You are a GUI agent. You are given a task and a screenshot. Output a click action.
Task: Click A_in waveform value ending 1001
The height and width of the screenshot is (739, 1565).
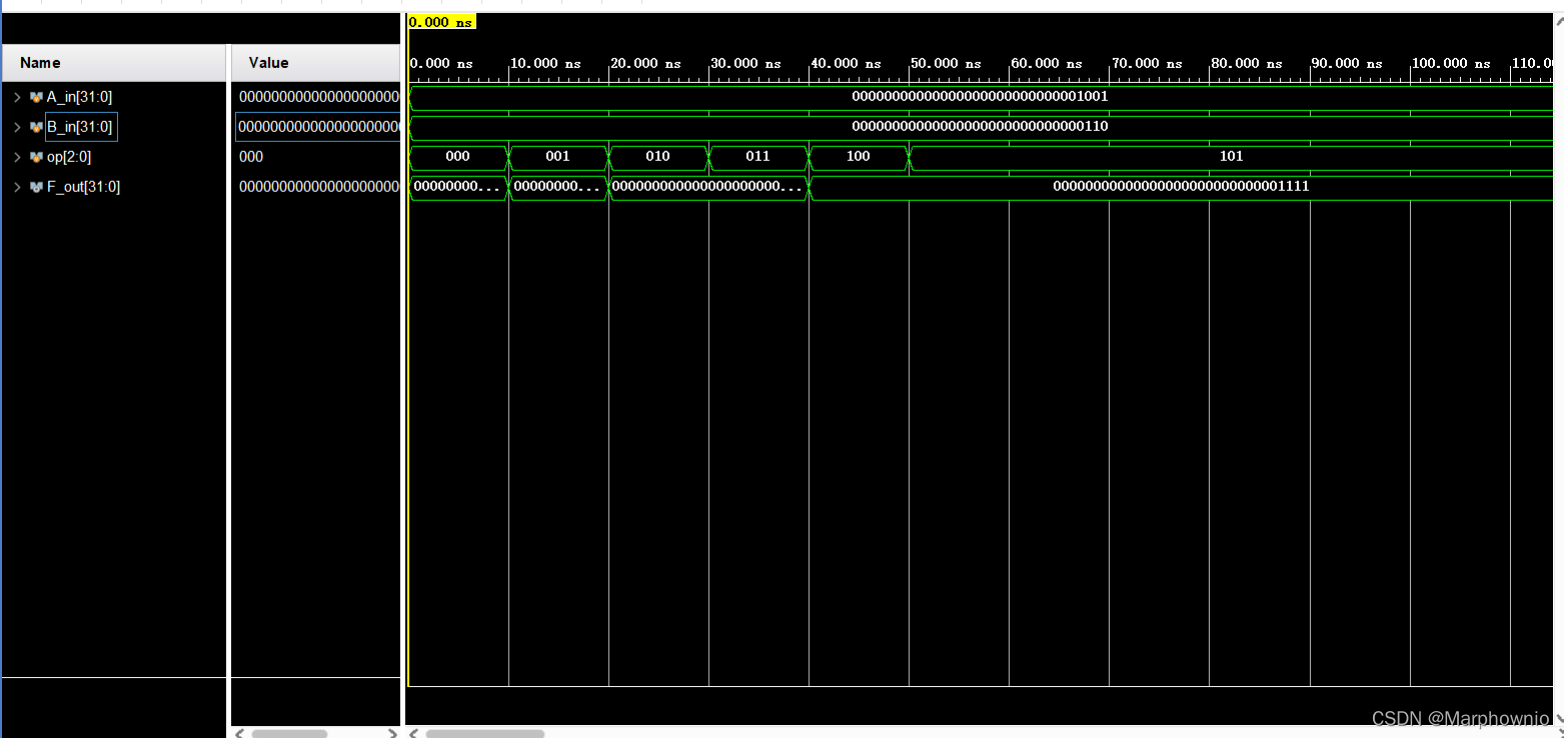click(980, 97)
